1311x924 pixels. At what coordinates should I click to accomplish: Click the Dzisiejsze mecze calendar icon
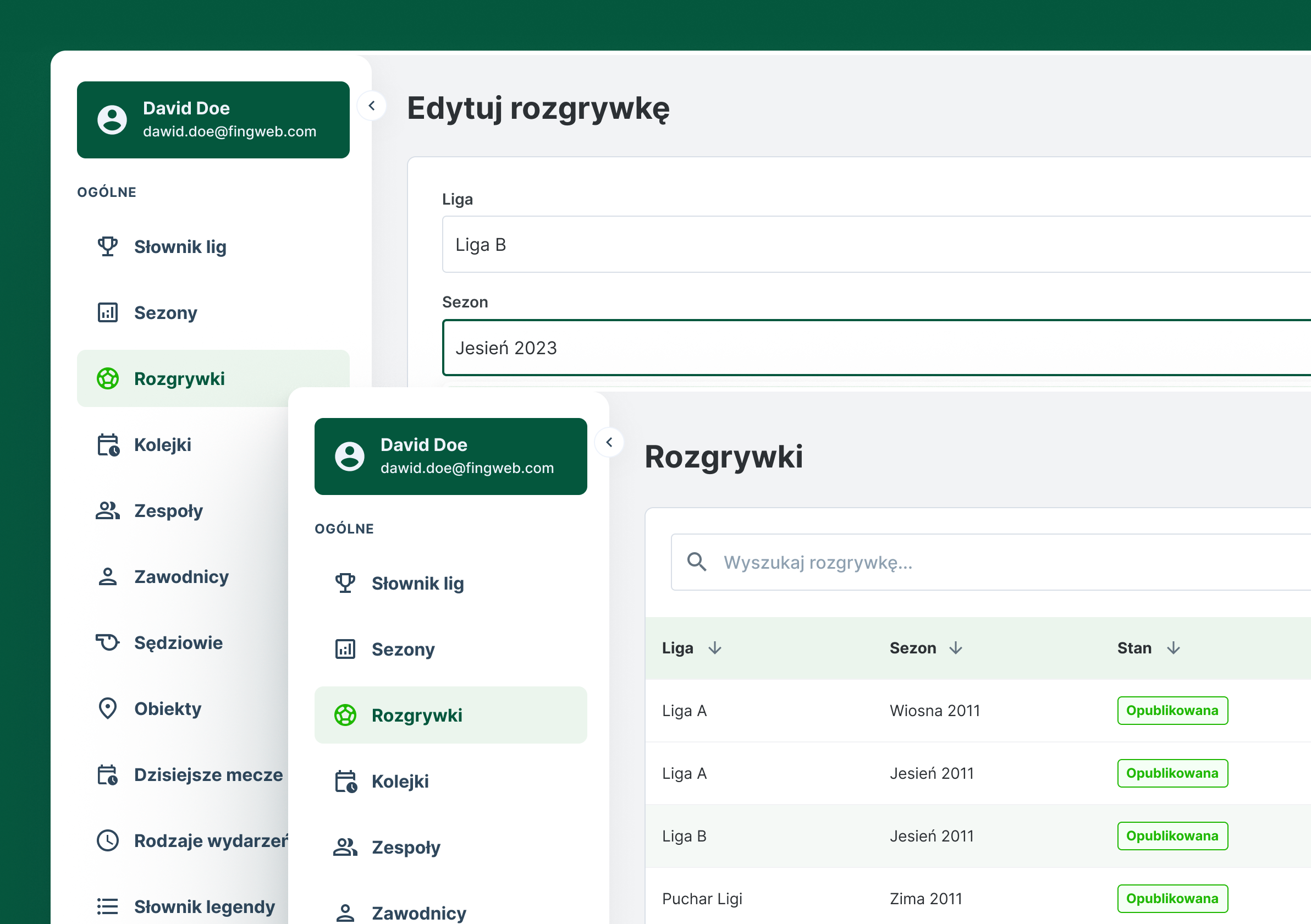point(107,775)
